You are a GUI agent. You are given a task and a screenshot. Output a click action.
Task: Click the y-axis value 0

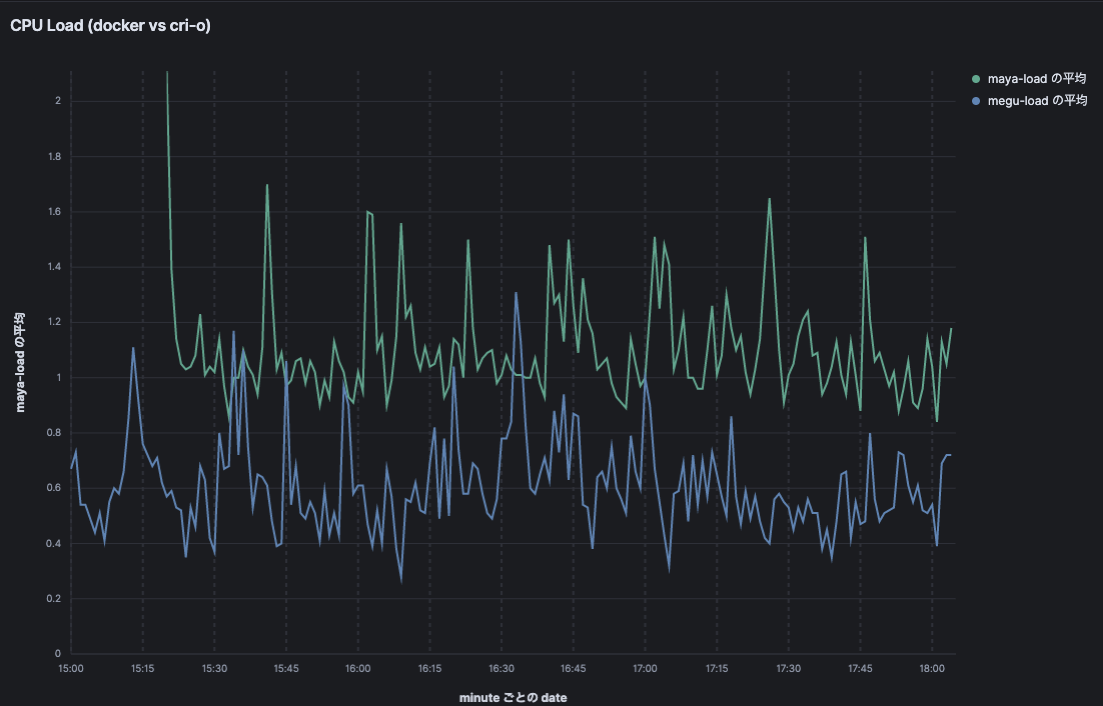click(x=58, y=654)
